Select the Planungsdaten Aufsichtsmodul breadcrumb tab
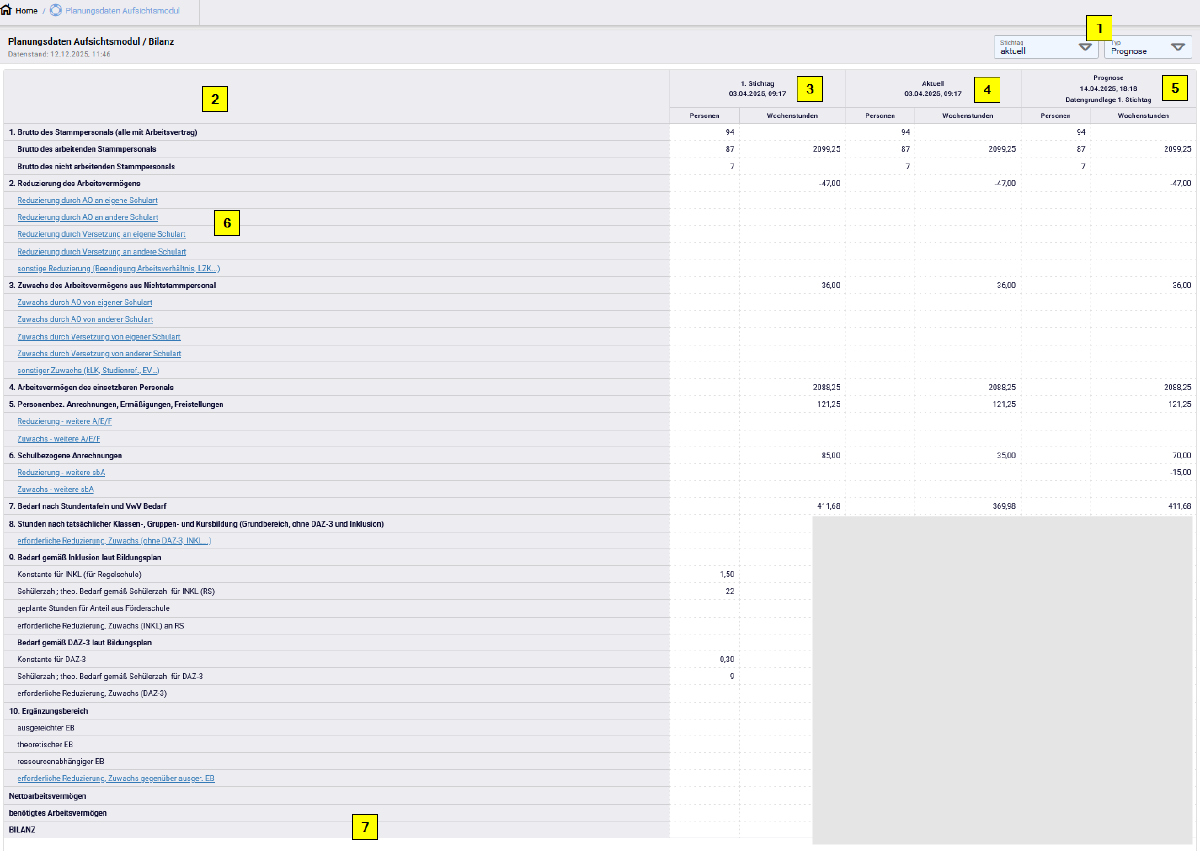 click(127, 10)
